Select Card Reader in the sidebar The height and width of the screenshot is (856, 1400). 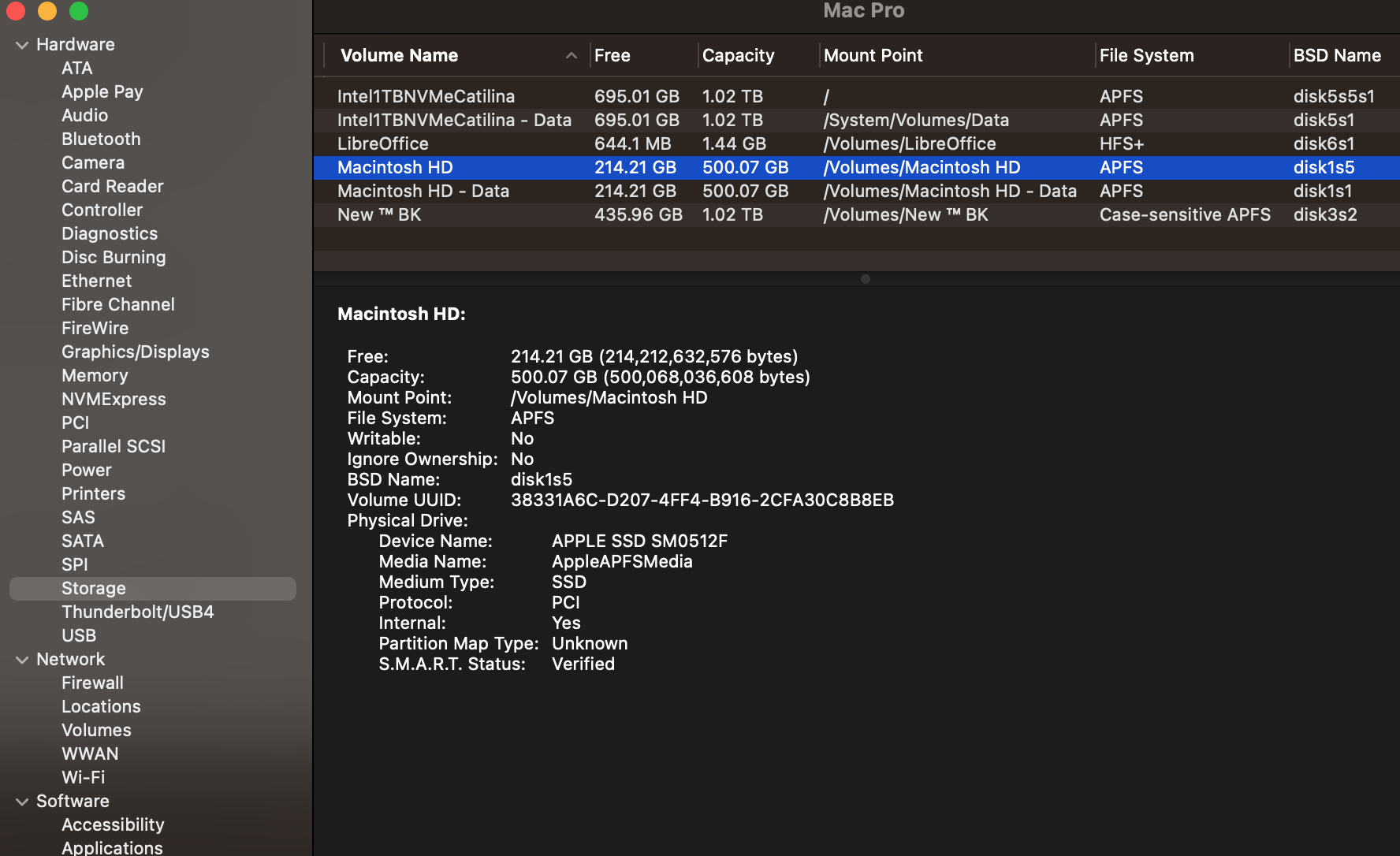(113, 187)
